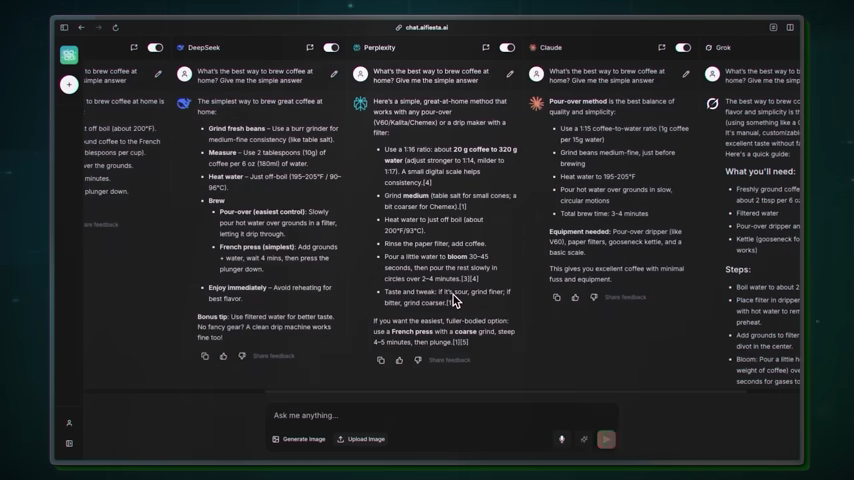854x480 pixels.
Task: Click the Claude starburst response icon
Action: click(536, 103)
